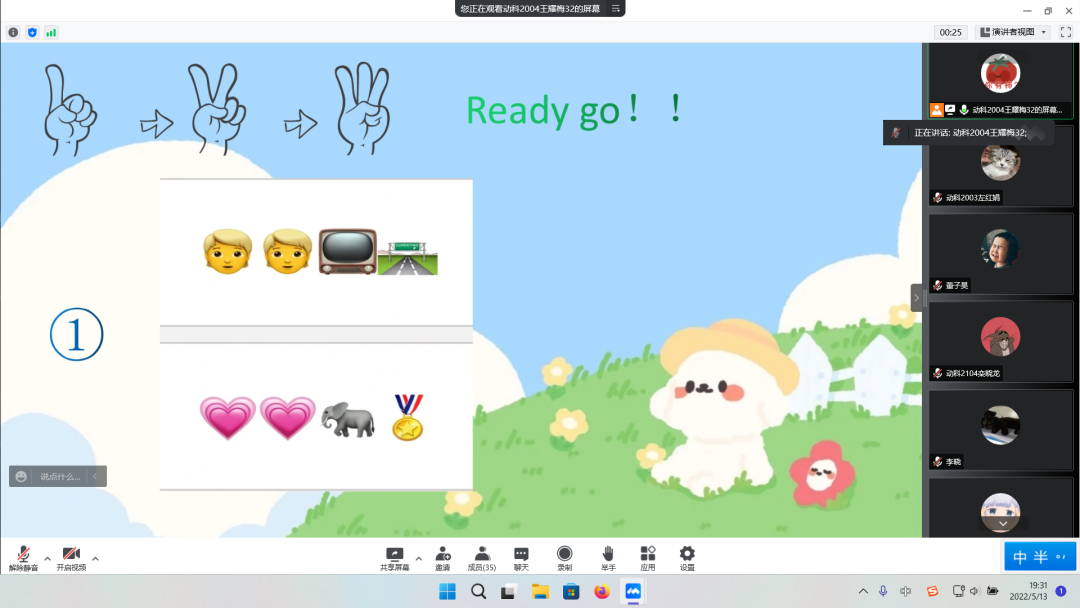Click the blue security shield icon
The image size is (1080, 608).
click(x=32, y=32)
